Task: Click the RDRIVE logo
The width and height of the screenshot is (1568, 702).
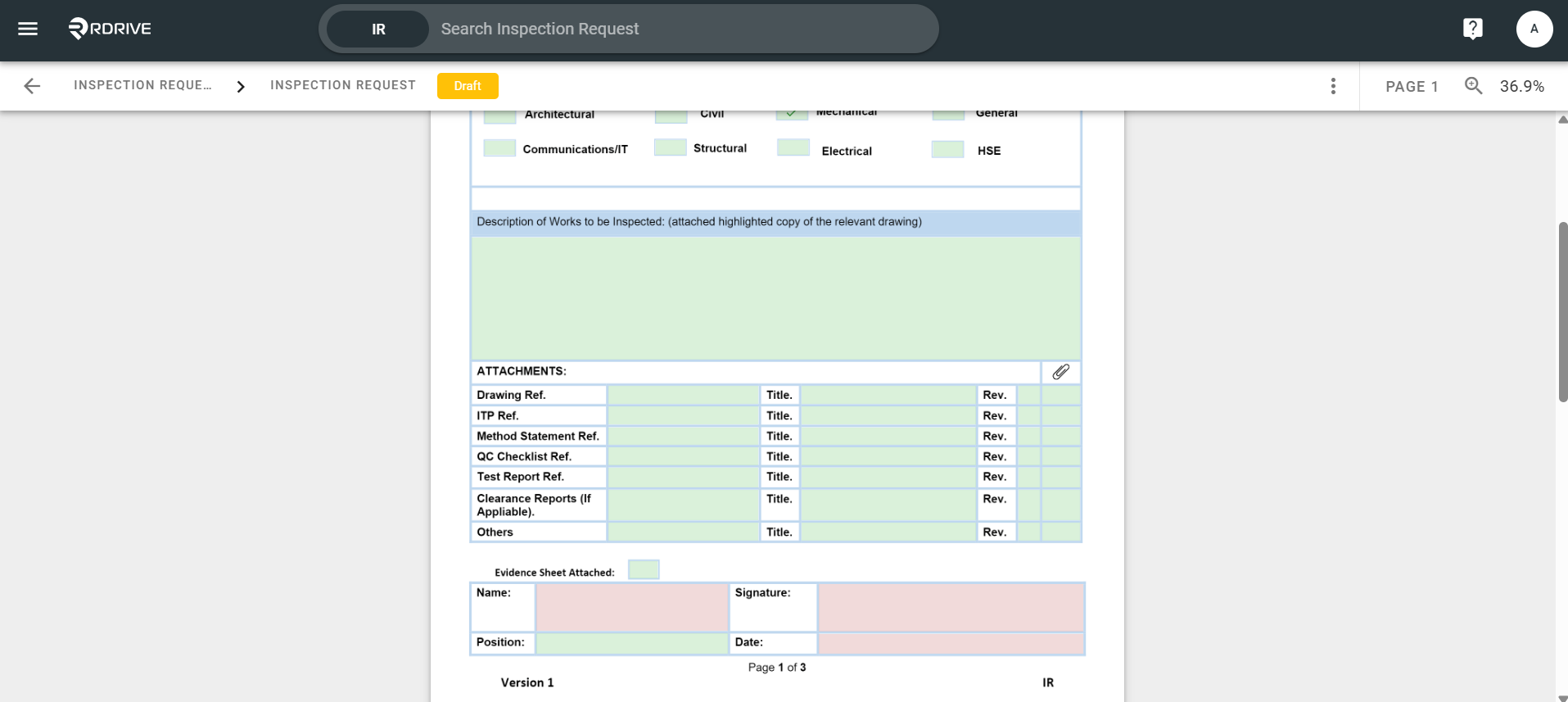Action: click(x=110, y=29)
